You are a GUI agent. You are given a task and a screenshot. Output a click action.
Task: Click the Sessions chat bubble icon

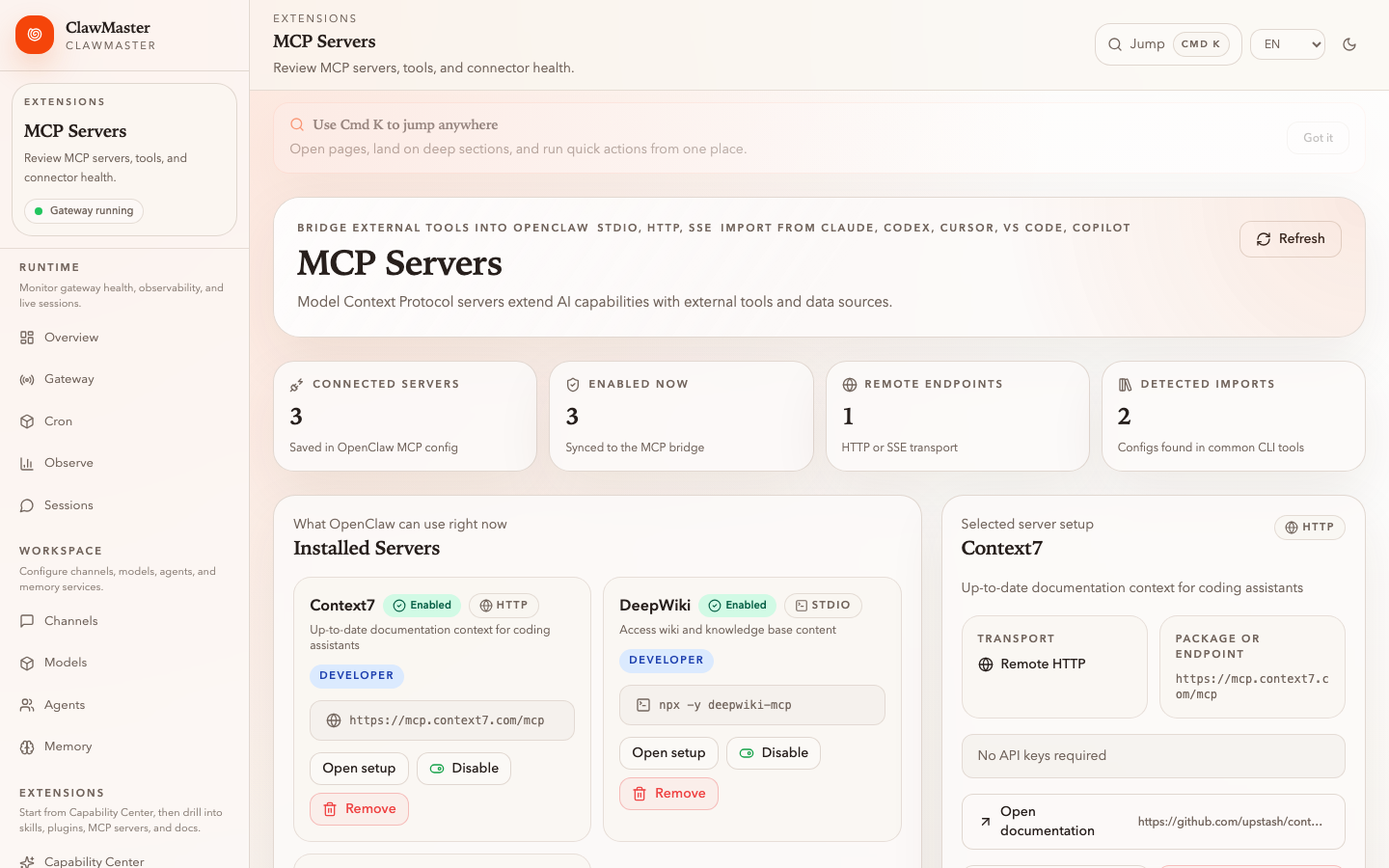[27, 505]
